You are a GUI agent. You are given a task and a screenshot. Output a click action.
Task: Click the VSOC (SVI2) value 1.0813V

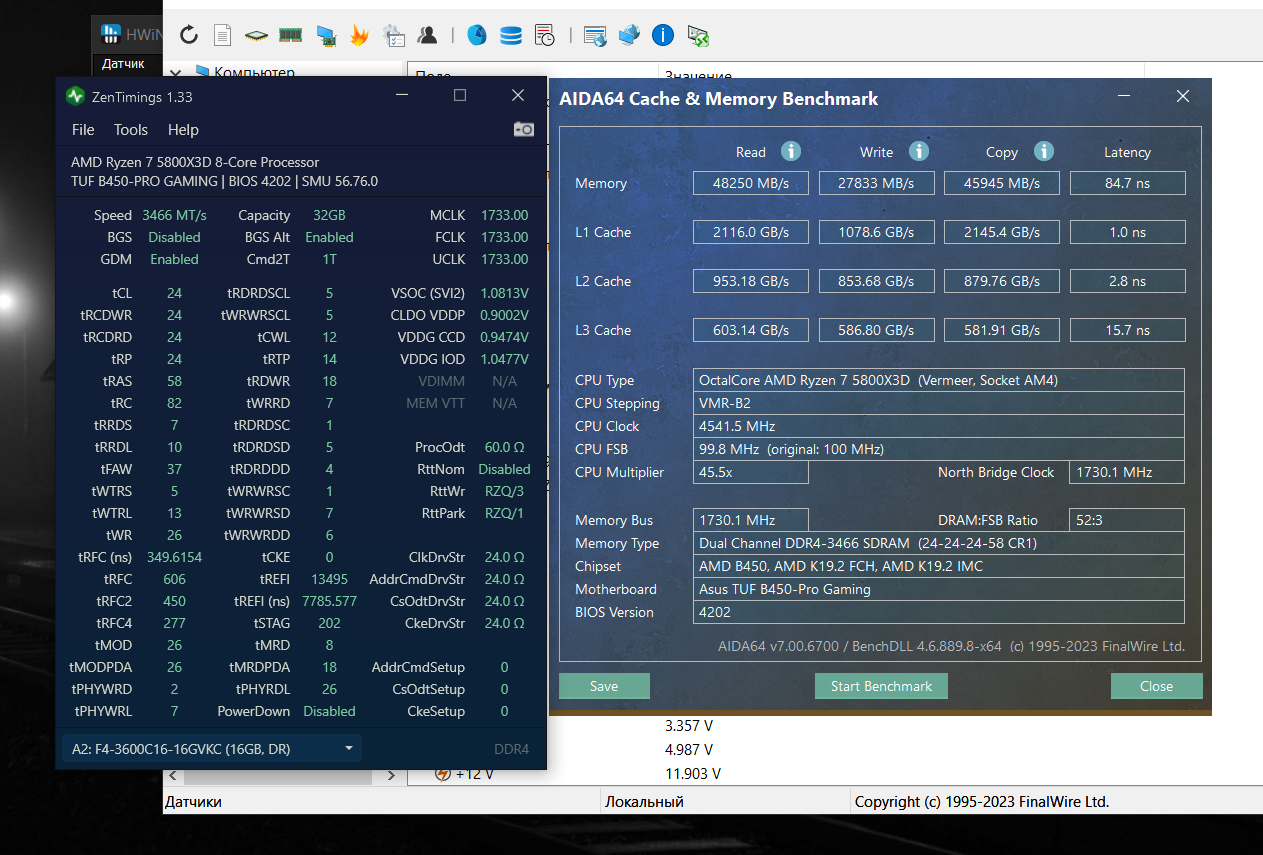pos(503,293)
